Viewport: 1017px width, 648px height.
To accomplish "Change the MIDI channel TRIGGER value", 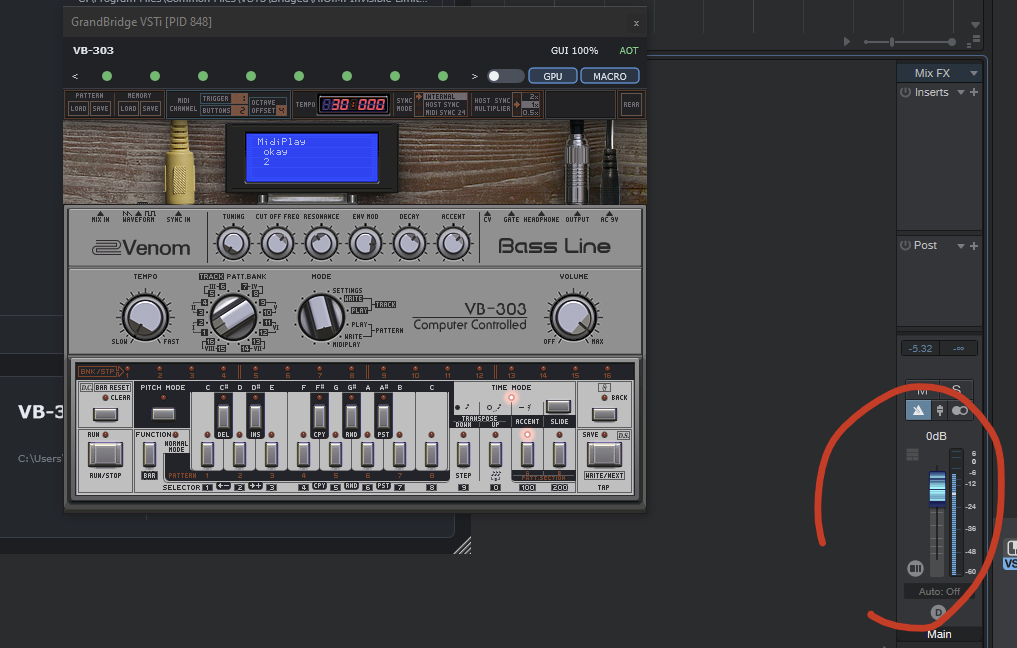I will point(240,99).
